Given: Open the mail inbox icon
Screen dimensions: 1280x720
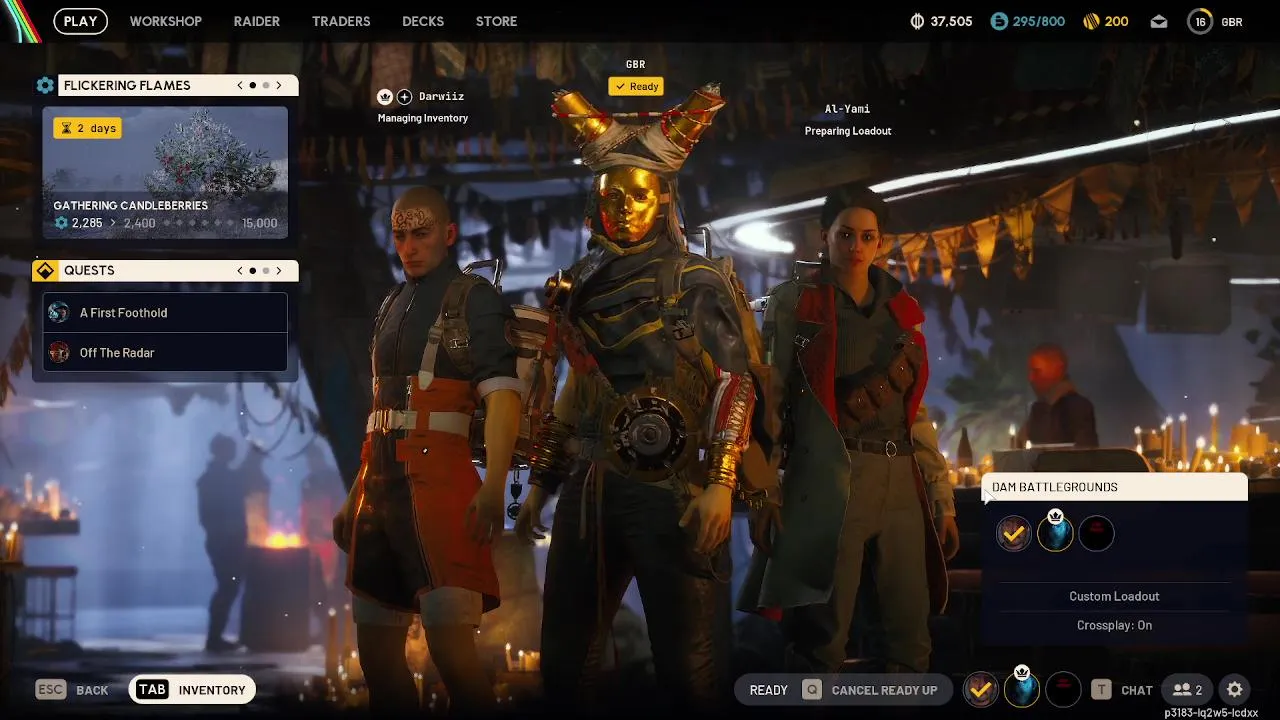Looking at the screenshot, I should (x=1159, y=21).
